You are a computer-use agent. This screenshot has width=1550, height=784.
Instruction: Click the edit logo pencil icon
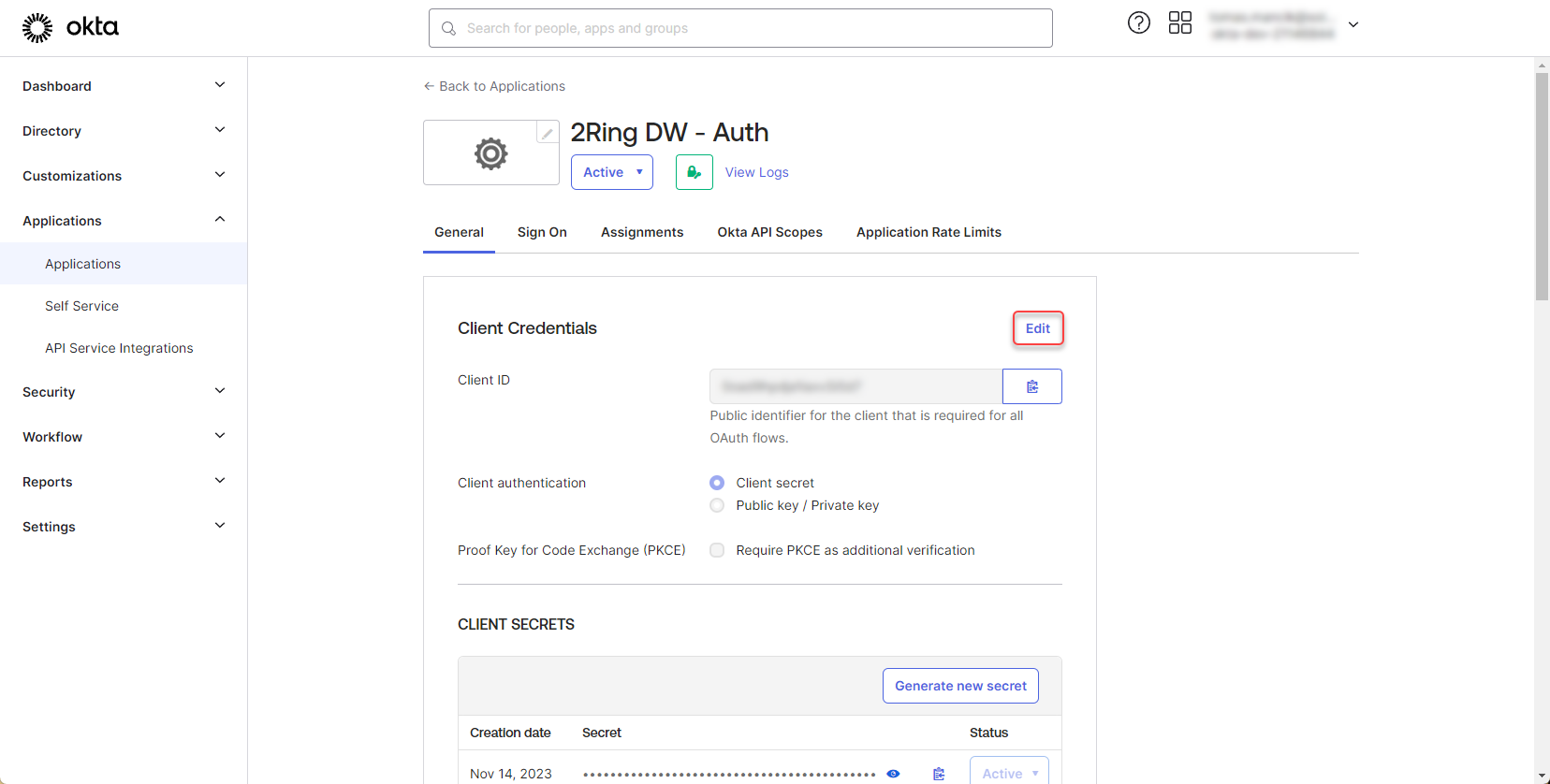coord(547,134)
